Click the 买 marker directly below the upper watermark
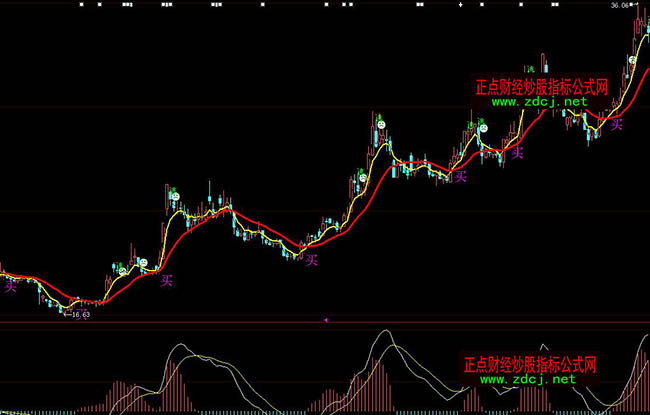The width and height of the screenshot is (650, 415). tap(517, 153)
